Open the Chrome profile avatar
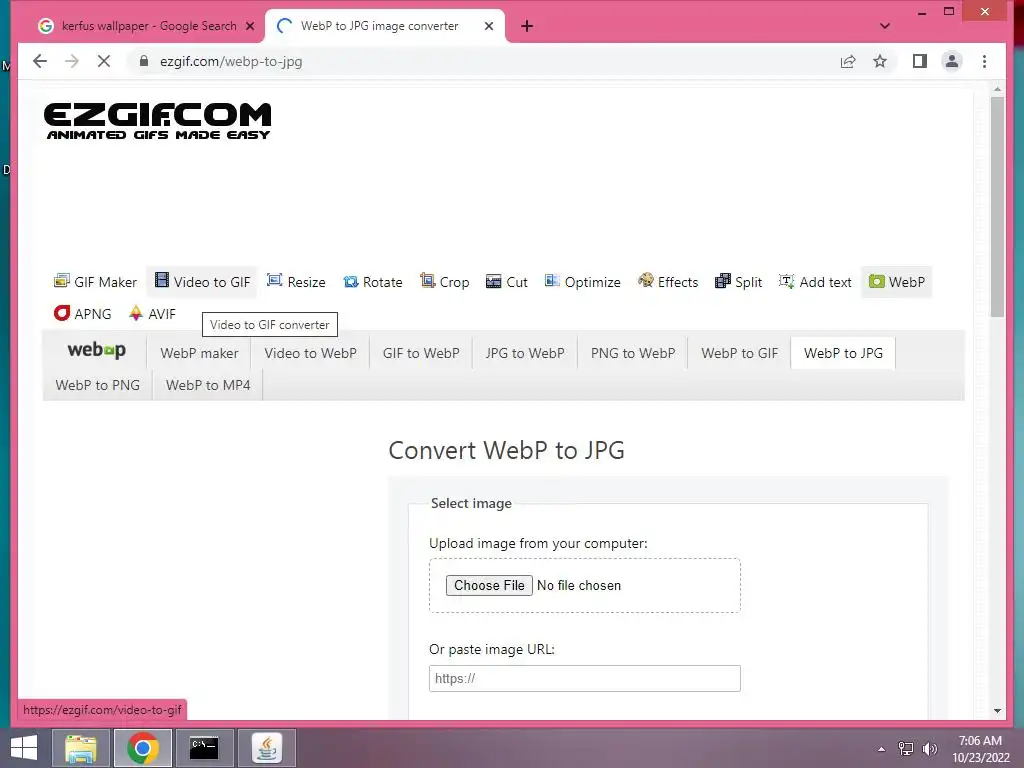 (952, 61)
